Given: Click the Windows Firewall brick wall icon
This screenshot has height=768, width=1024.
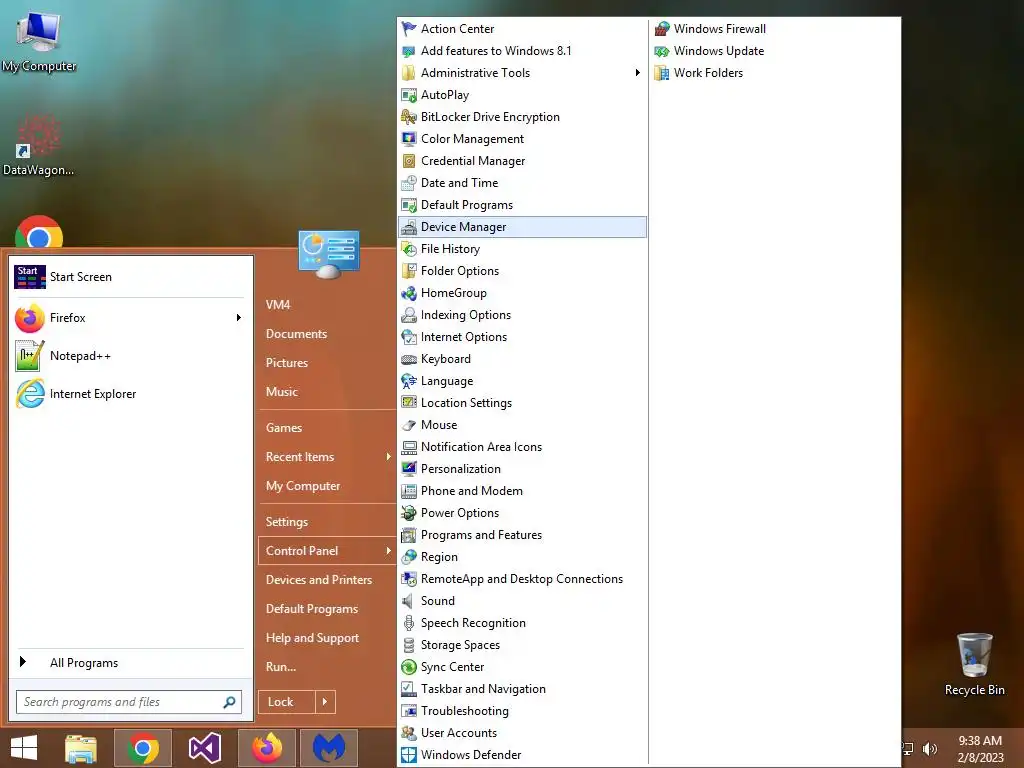Looking at the screenshot, I should (x=662, y=29).
